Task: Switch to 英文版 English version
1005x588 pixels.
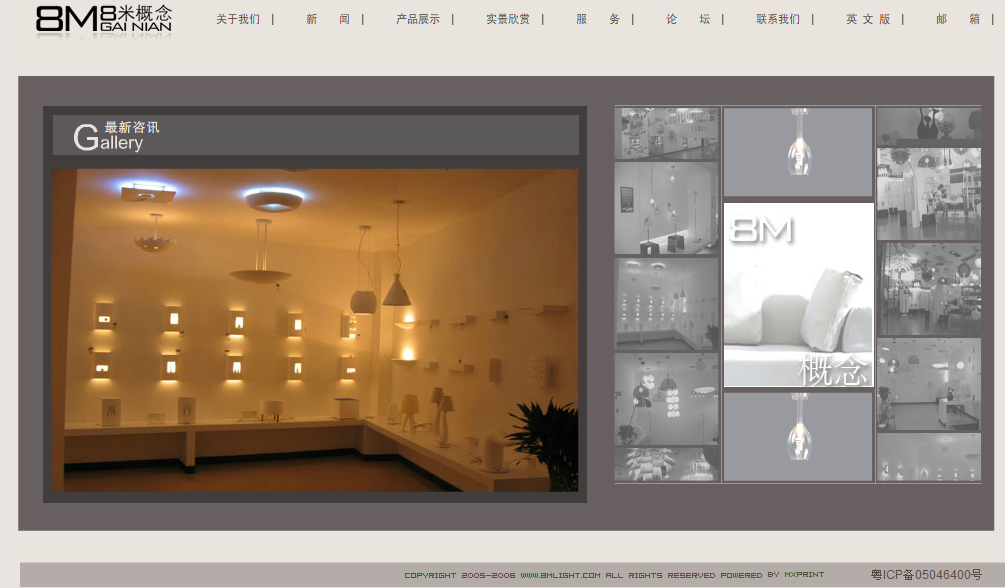Action: tap(868, 19)
